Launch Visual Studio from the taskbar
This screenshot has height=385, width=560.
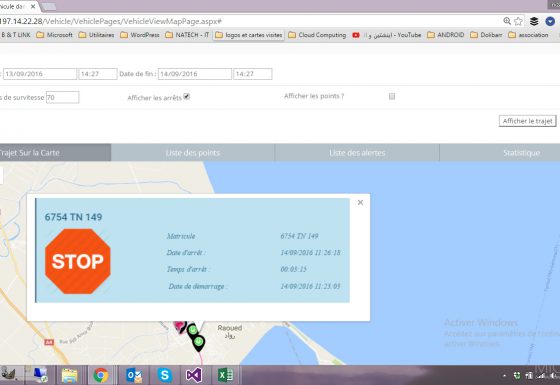(194, 375)
